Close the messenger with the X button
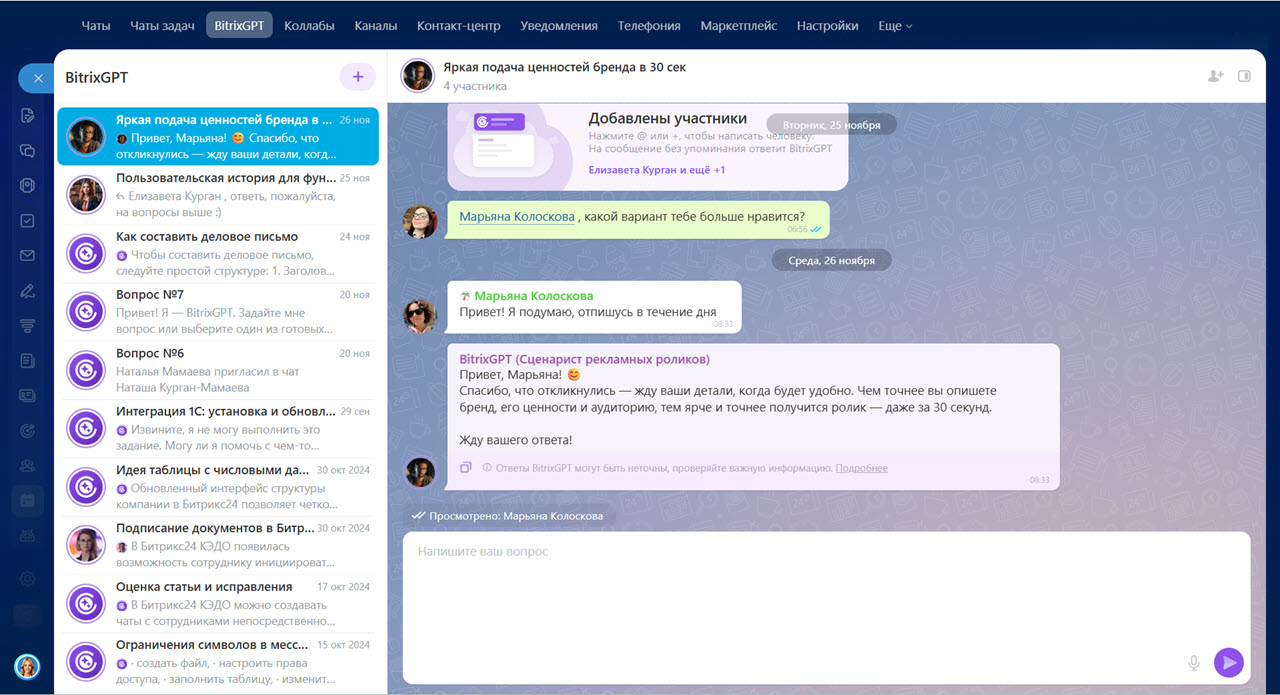 (x=38, y=78)
